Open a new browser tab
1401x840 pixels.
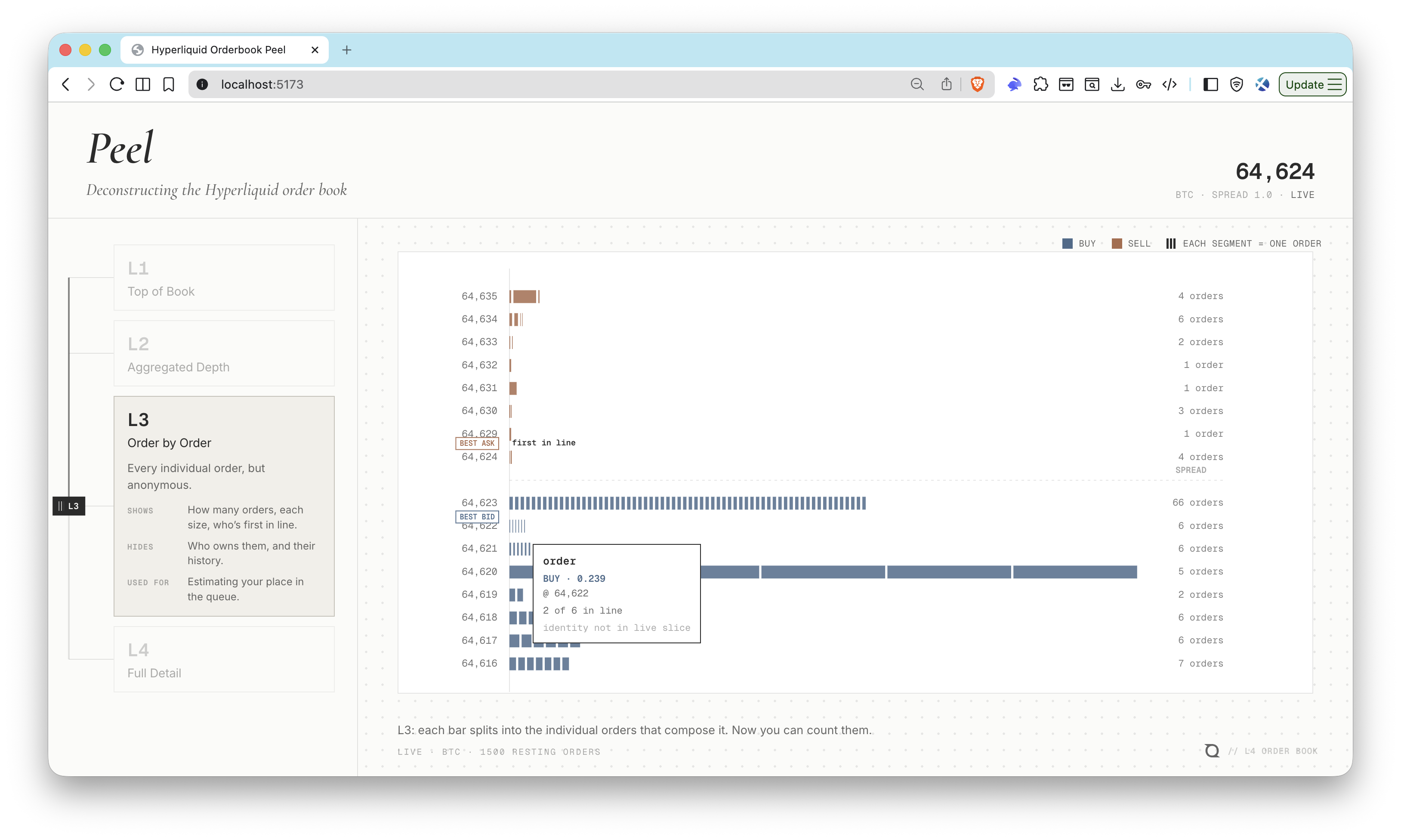[x=347, y=50]
